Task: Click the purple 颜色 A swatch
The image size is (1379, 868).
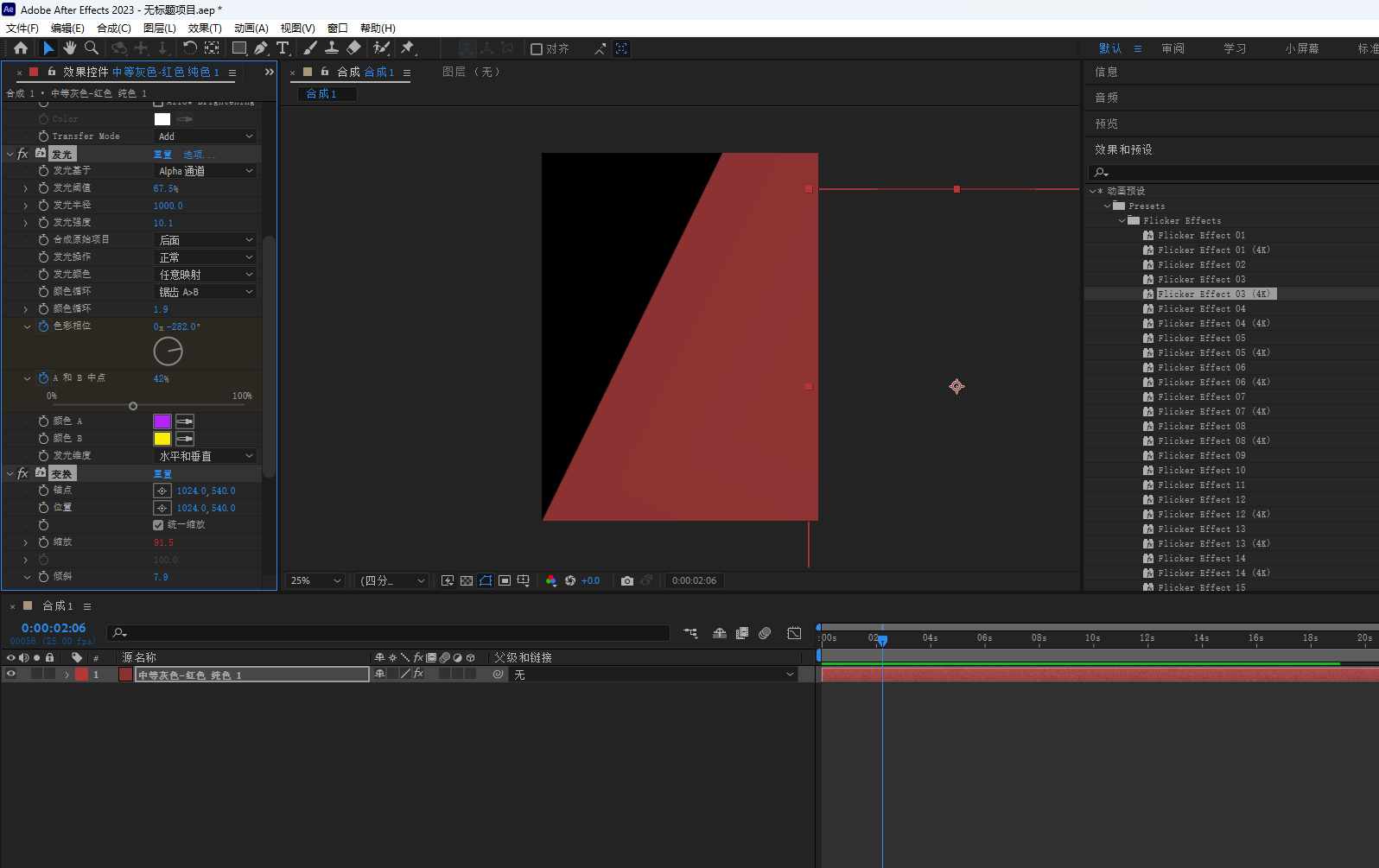Action: click(162, 421)
